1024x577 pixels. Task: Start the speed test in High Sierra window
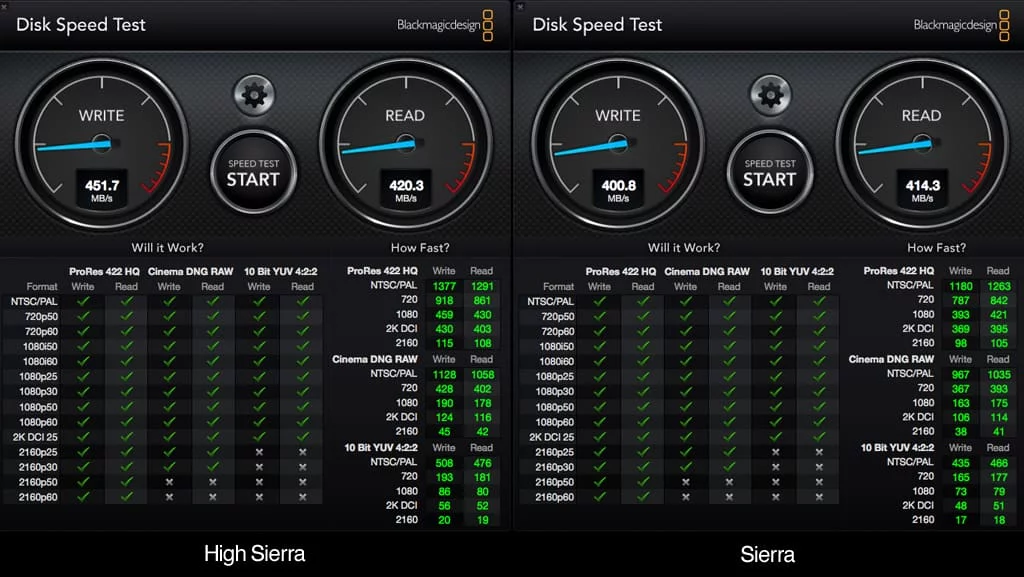(x=253, y=173)
